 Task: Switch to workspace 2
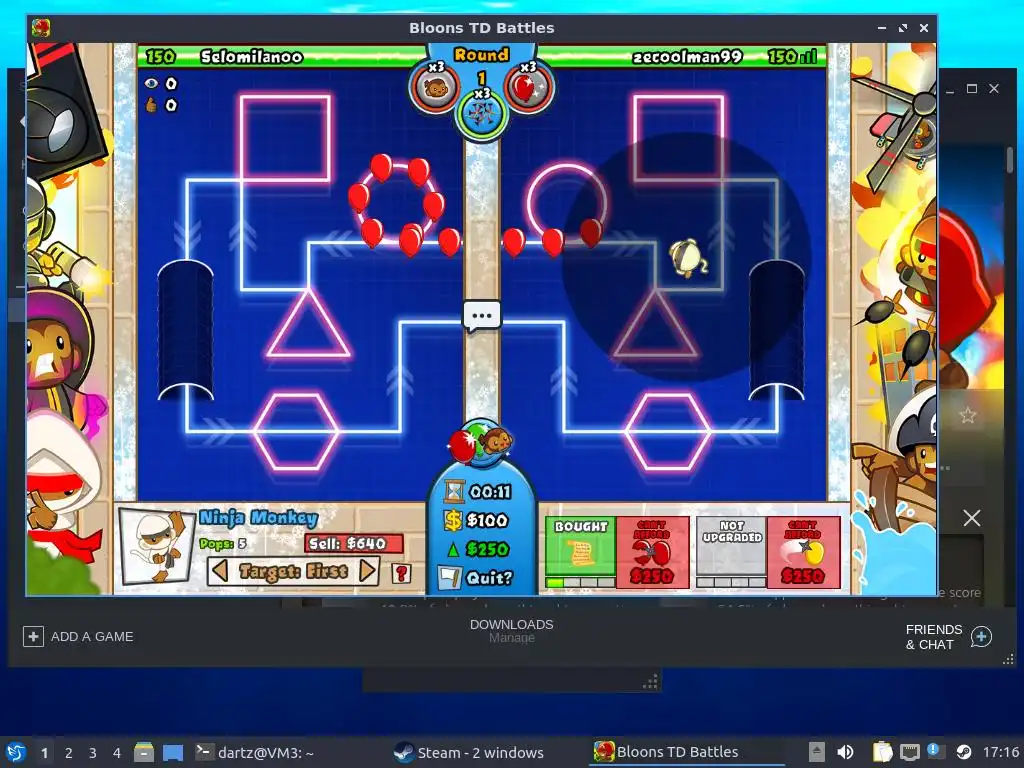tap(68, 753)
